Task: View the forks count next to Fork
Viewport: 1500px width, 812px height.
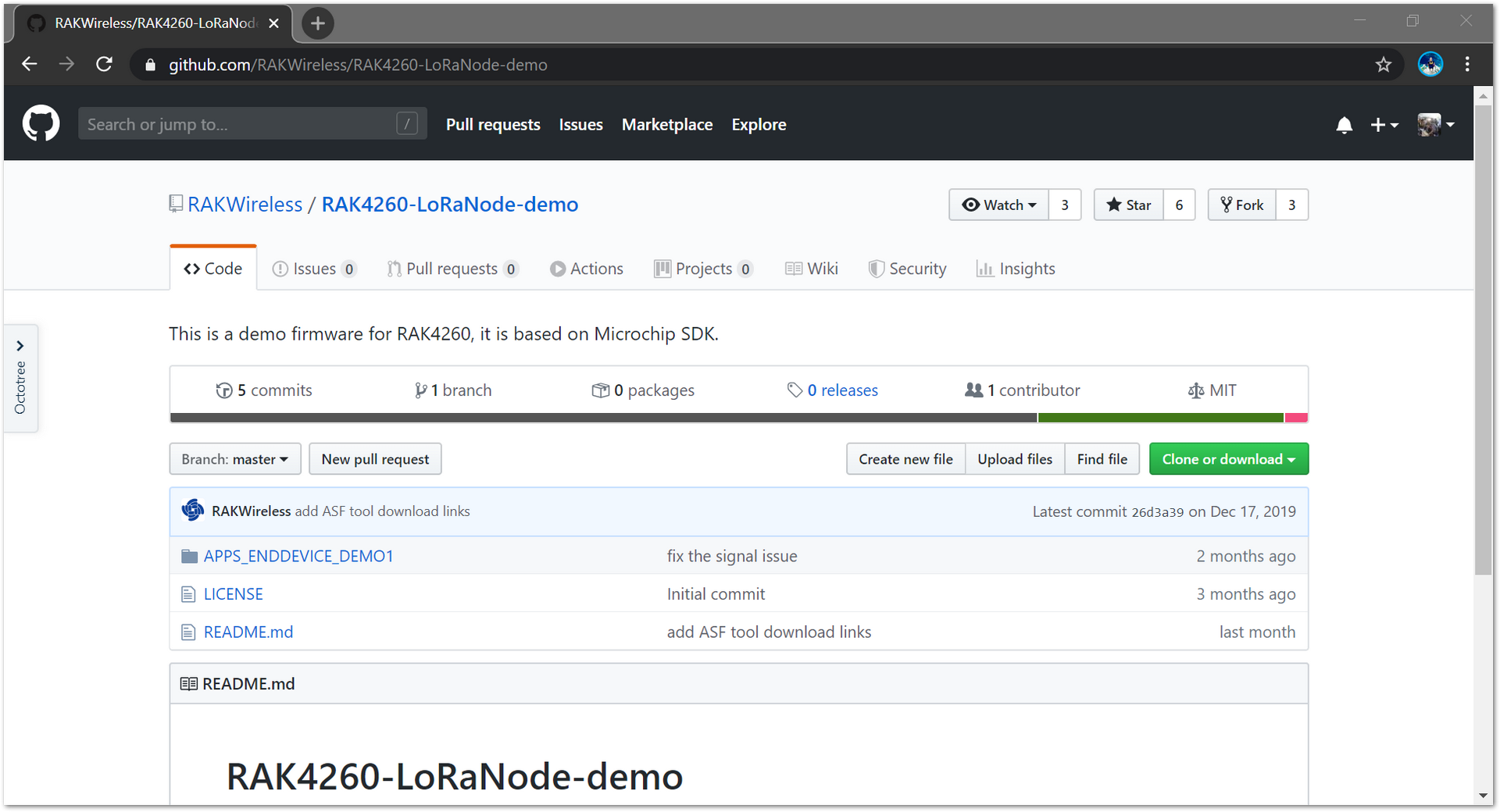Action: coord(1292,205)
